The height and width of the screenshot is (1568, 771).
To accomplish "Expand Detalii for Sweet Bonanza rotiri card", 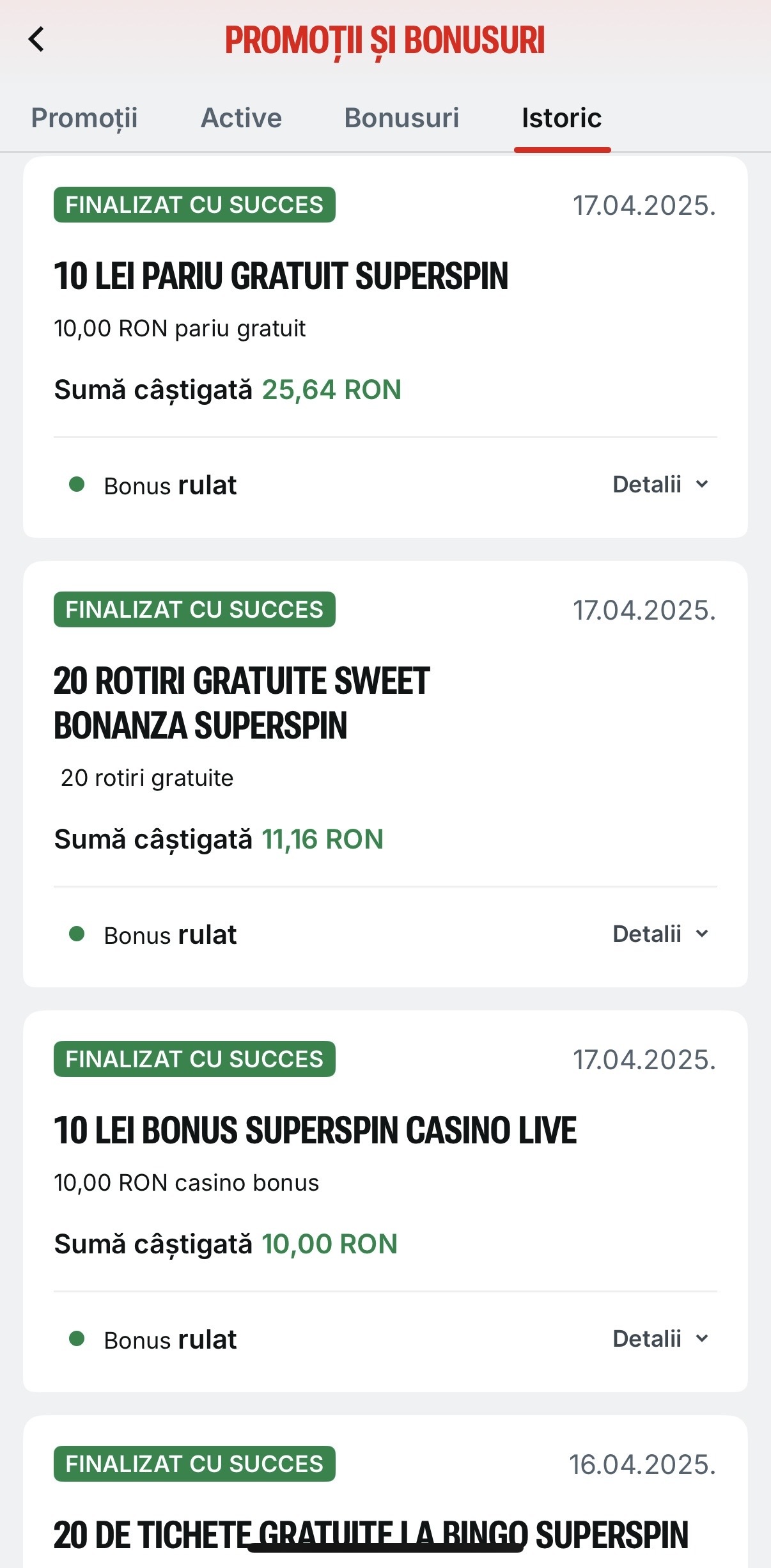I will 661,934.
